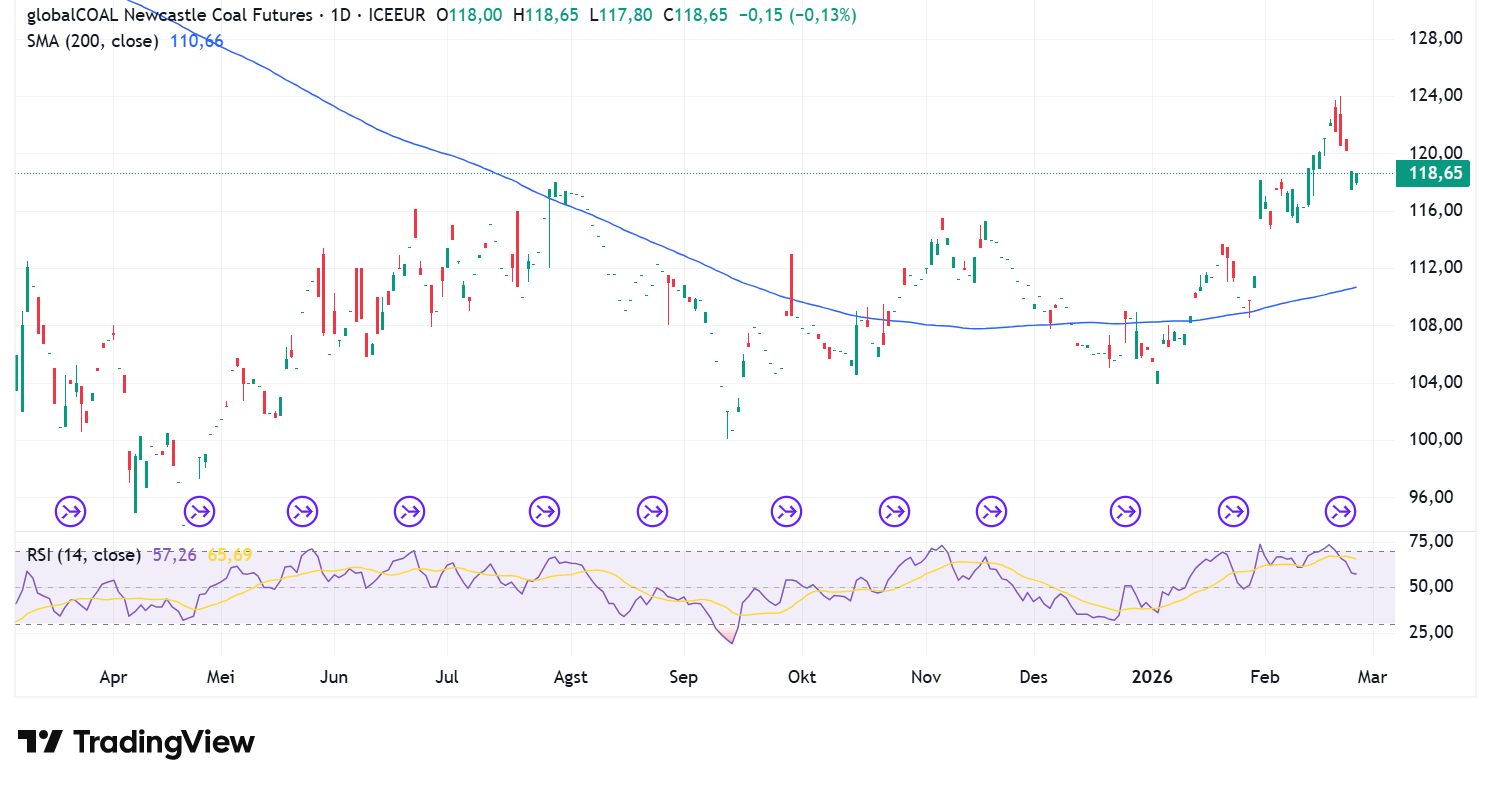Click the rollover marker just left of Des
This screenshot has width=1491, height=787.
click(x=992, y=512)
